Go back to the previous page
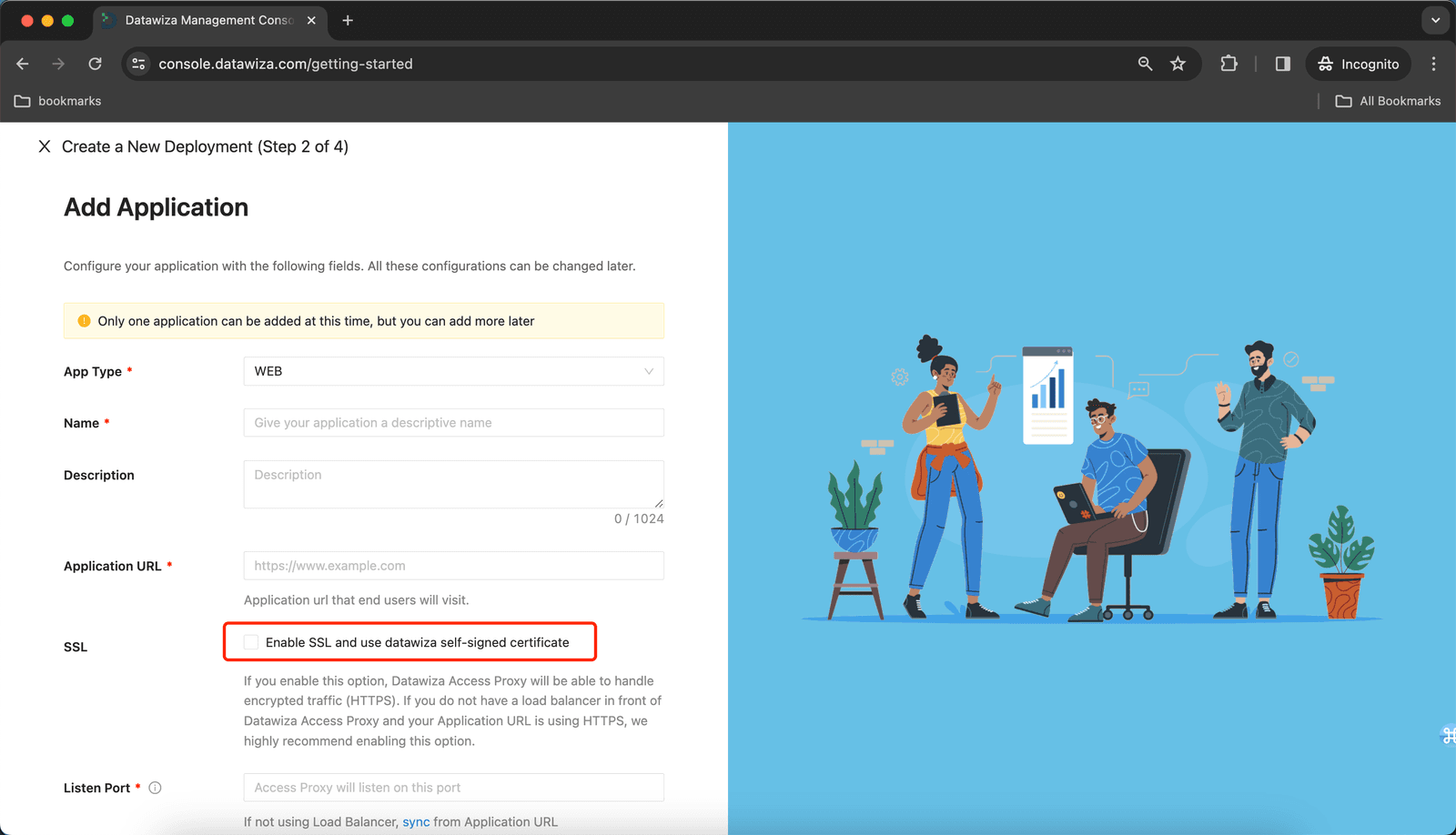Screen dimensions: 1456x835 click(x=23, y=64)
